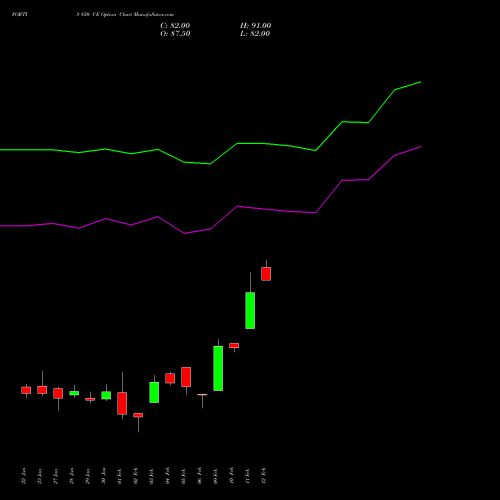Click the FORTI symbol text in the title
The width and height of the screenshot is (500, 500).
pos(20,14)
